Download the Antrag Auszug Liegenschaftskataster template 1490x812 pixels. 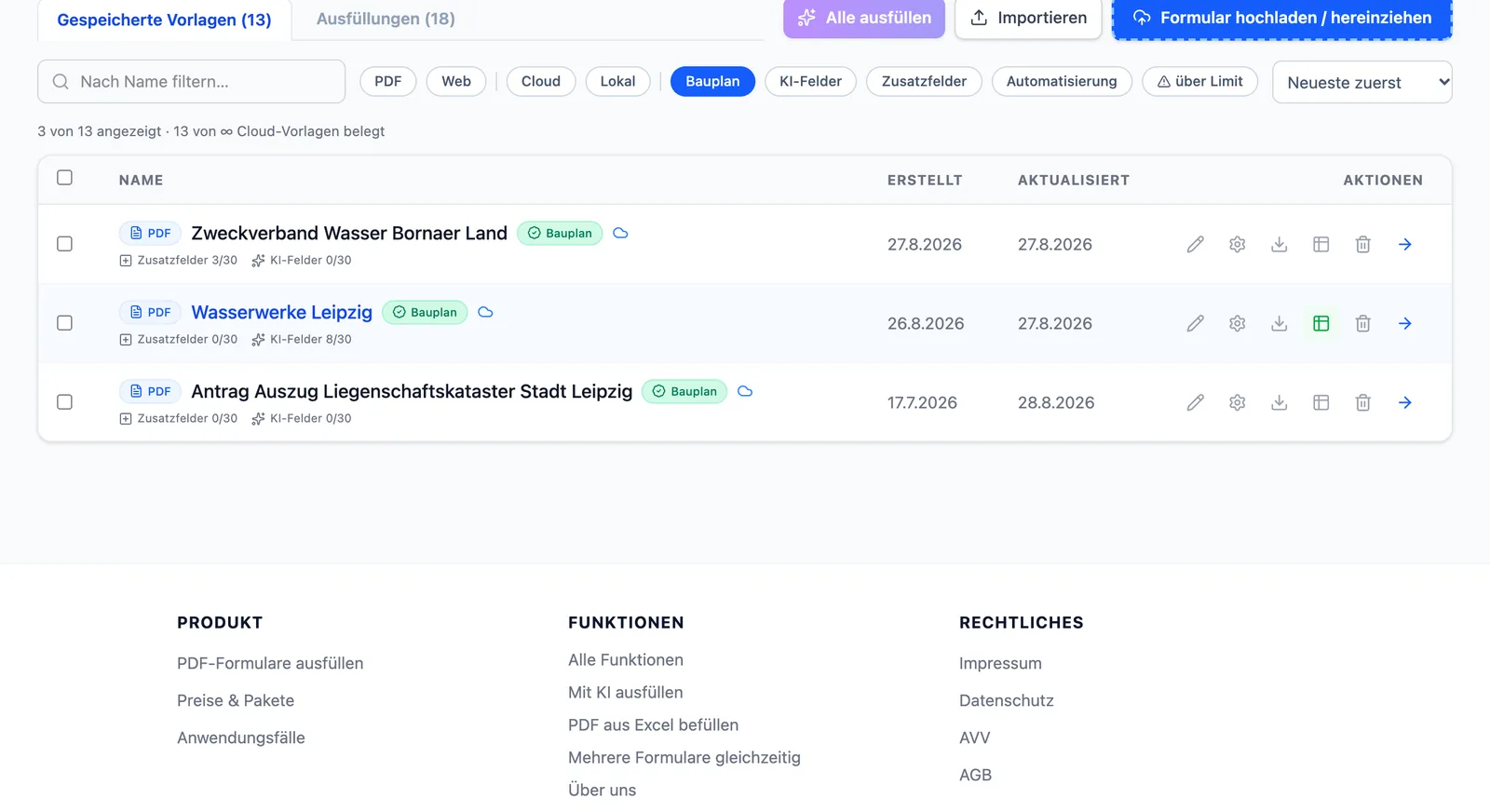[x=1279, y=402]
